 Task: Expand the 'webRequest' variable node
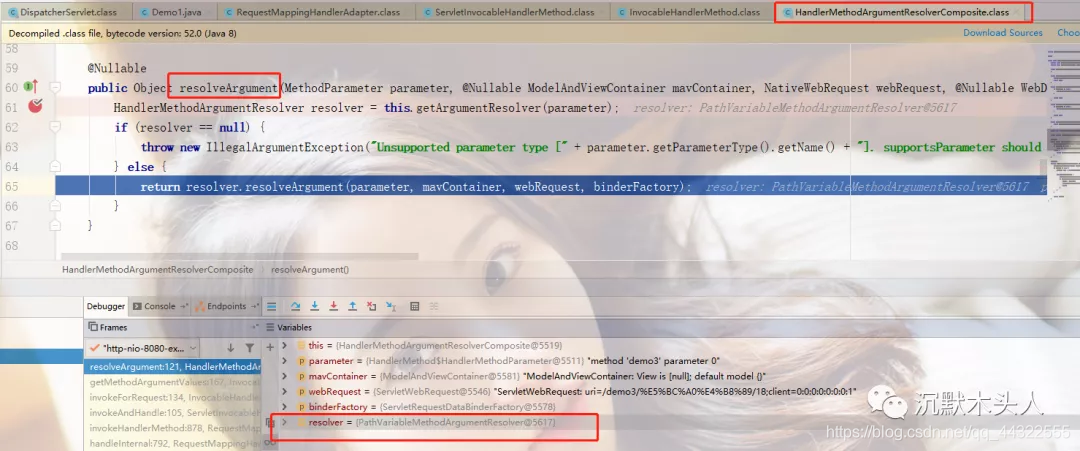coord(285,392)
